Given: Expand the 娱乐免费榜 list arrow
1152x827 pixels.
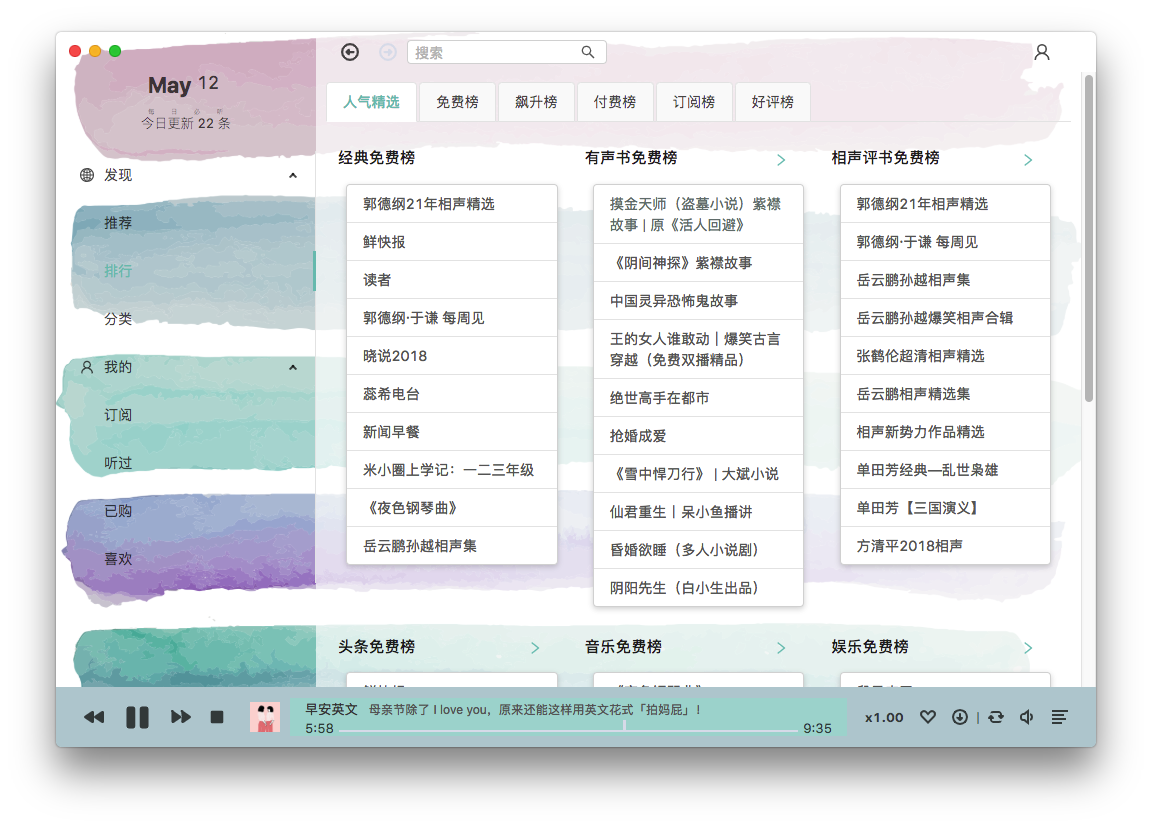Looking at the screenshot, I should [x=1028, y=648].
